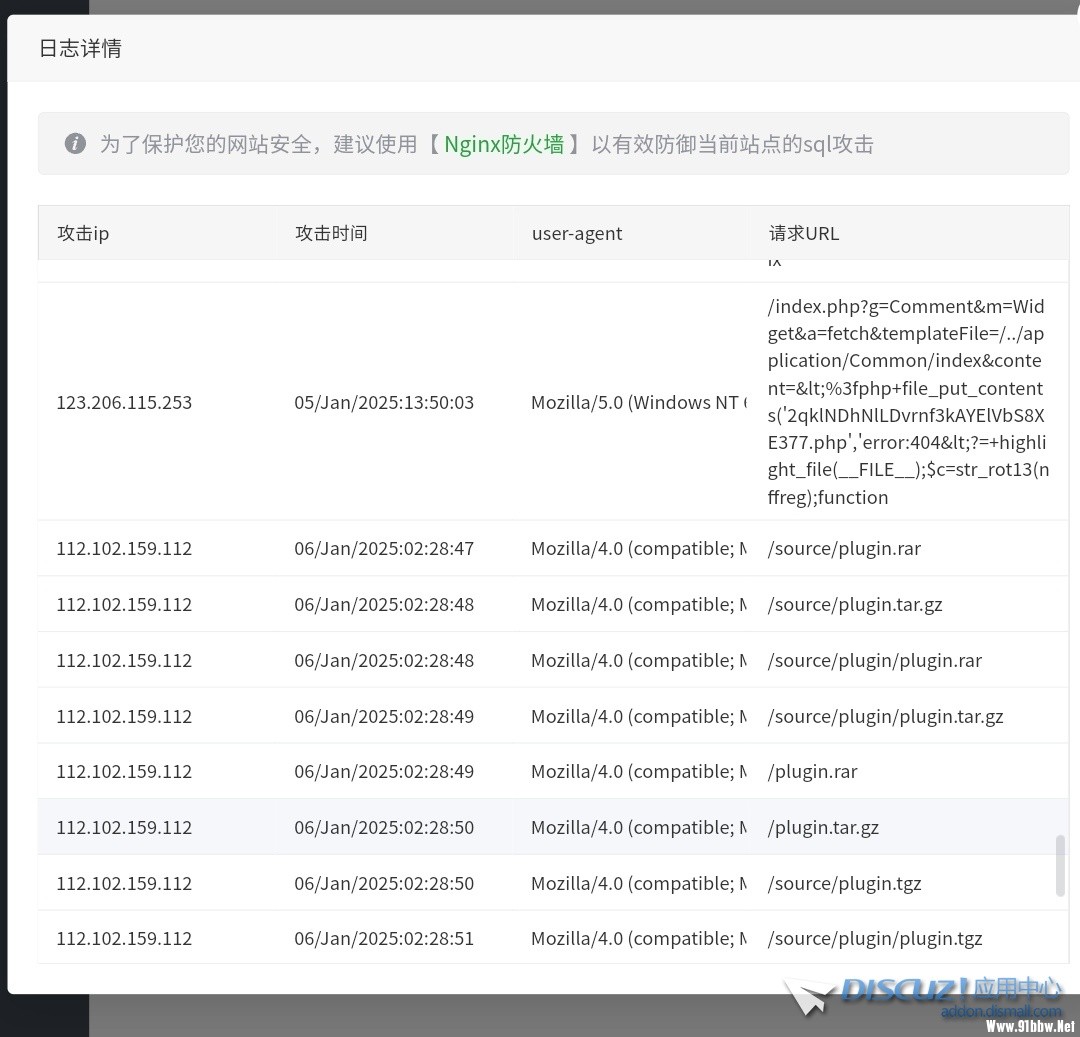Click the highlighted /plugin.tar.gz row URL
Image resolution: width=1080 pixels, height=1037 pixels.
tap(823, 827)
